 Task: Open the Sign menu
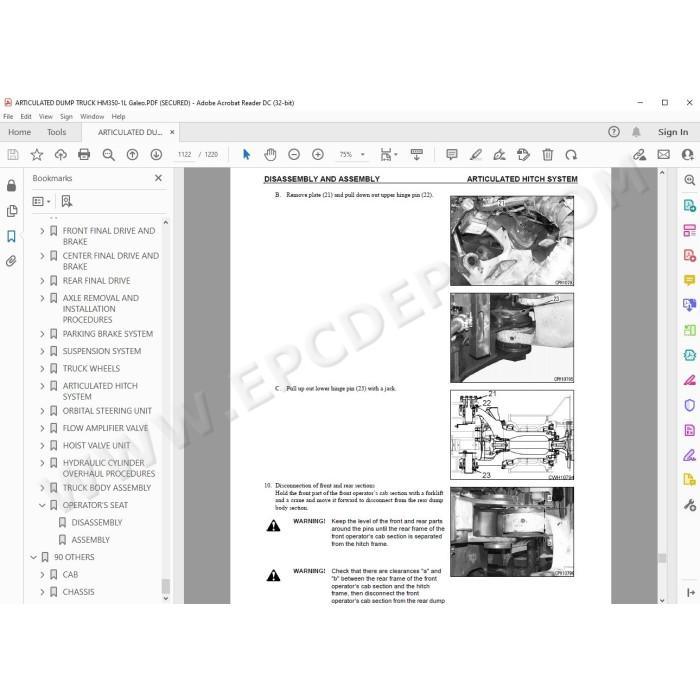pyautogui.click(x=66, y=117)
